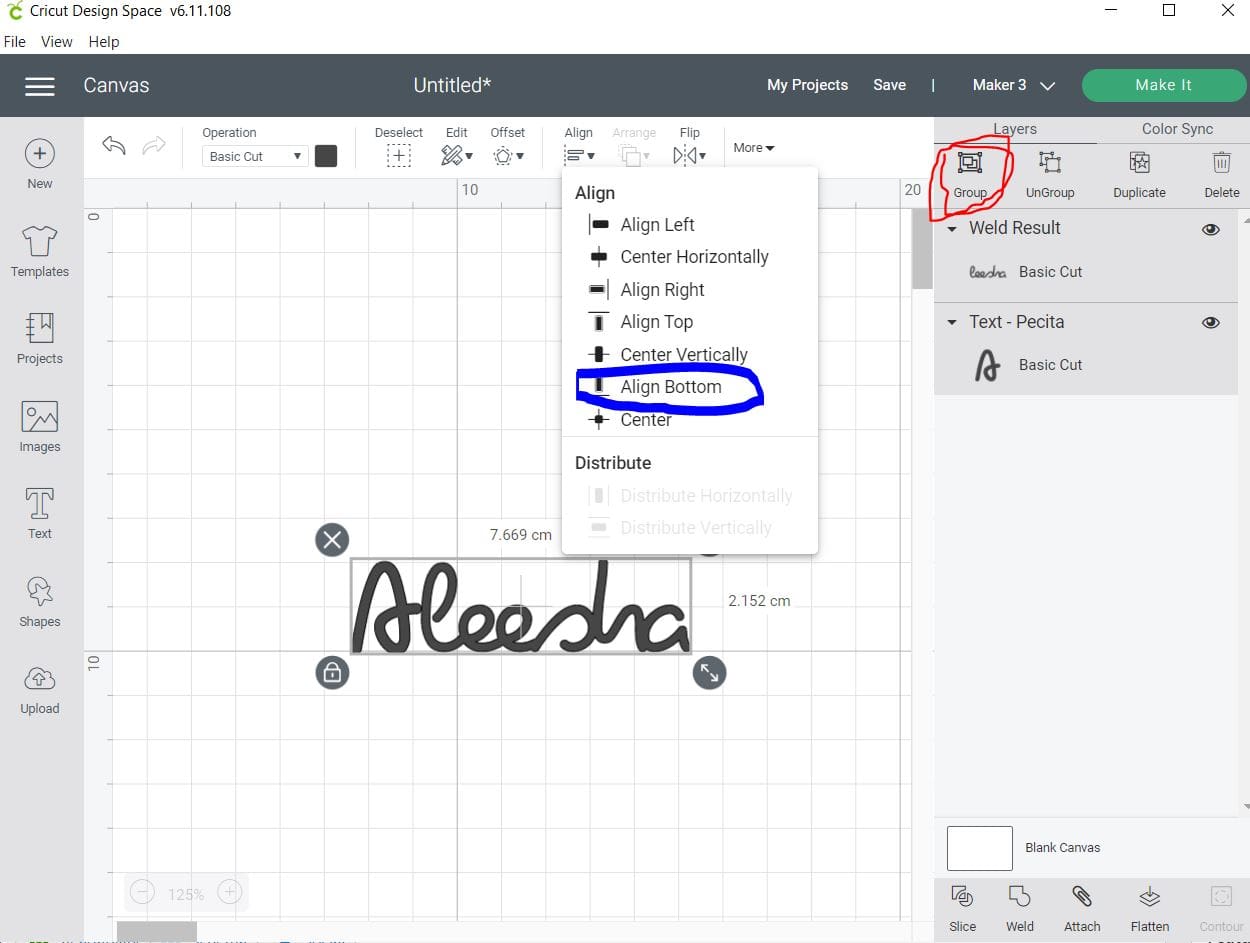The height and width of the screenshot is (943, 1250).
Task: Remove selection with the X handle
Action: point(332,540)
